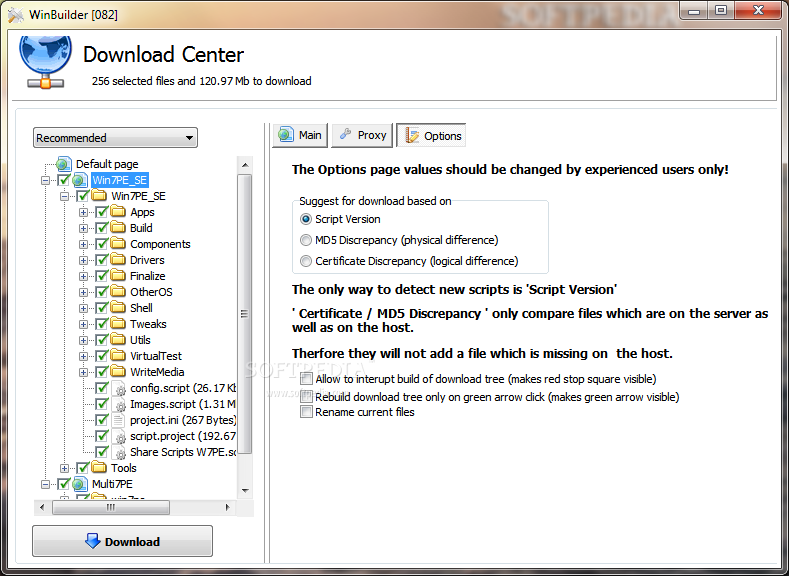Select the WriteMedia tree label

point(157,372)
